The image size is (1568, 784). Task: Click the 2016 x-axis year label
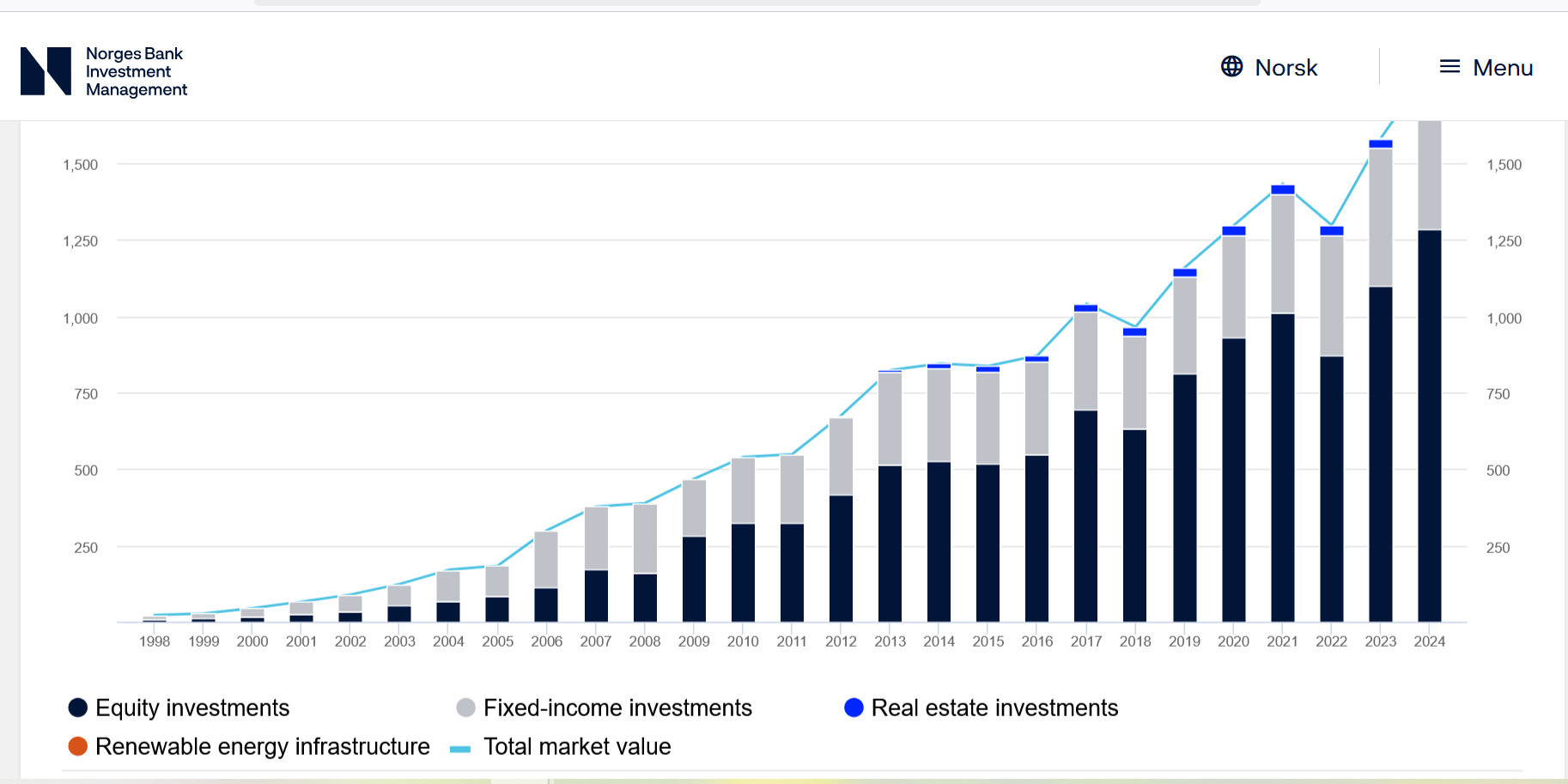(1037, 641)
